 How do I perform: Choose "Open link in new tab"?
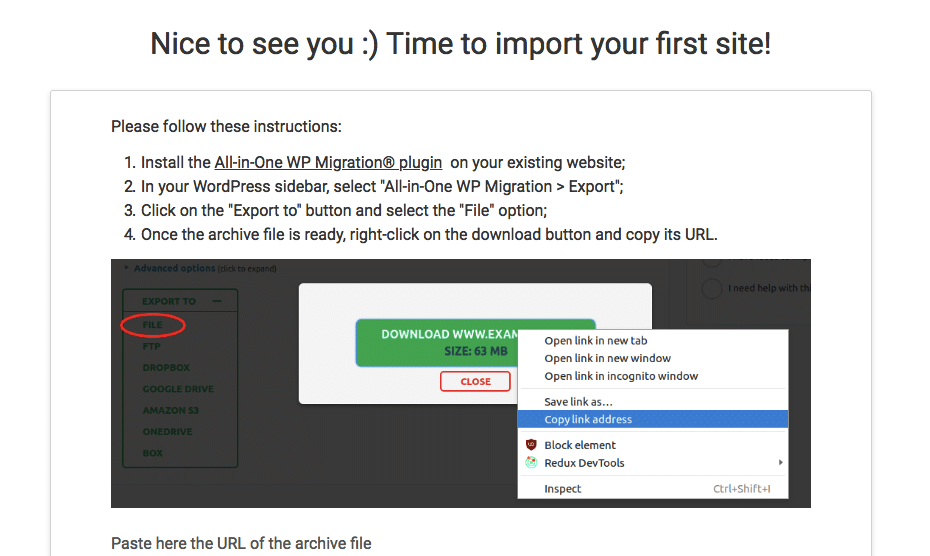click(x=595, y=340)
